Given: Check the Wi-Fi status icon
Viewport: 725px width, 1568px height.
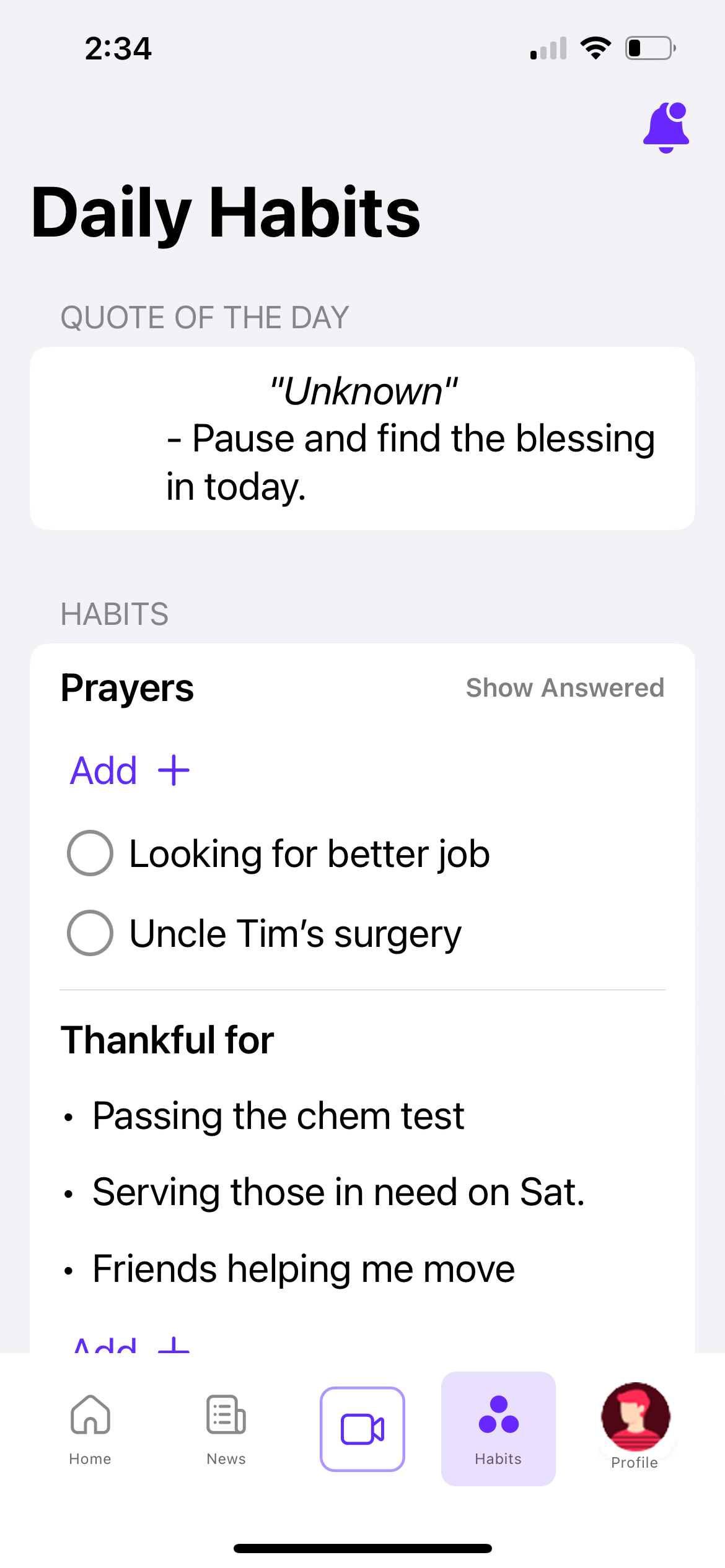Looking at the screenshot, I should click(x=595, y=48).
